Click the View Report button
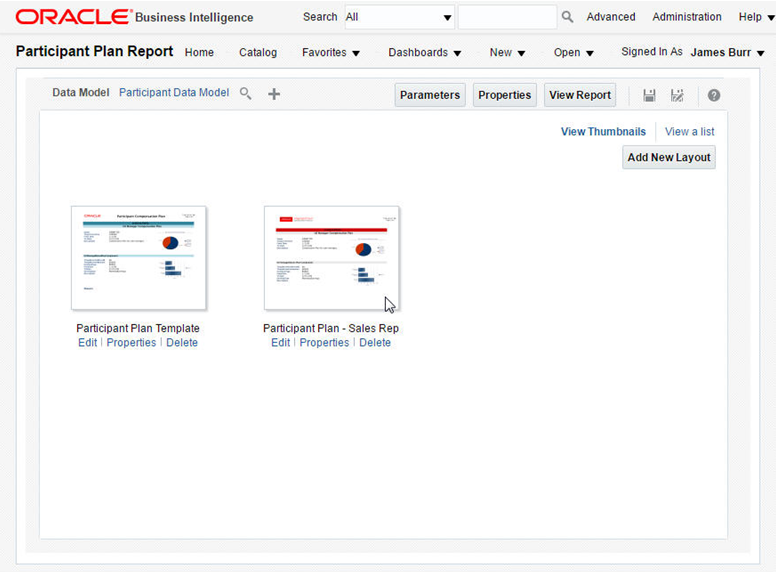 (x=580, y=95)
